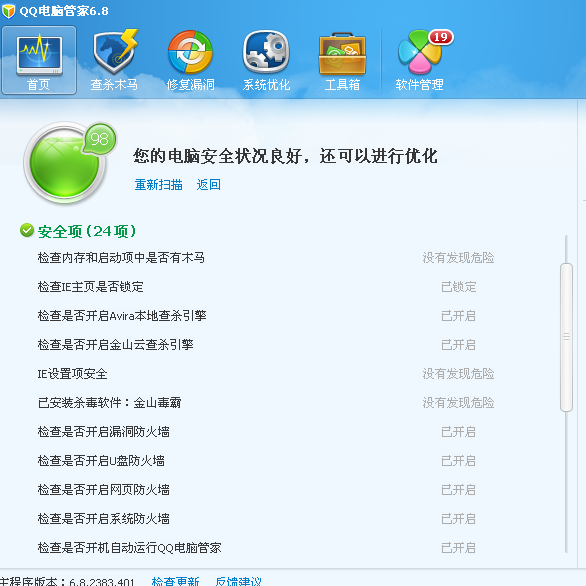Click the 安全项 (24项) heading
This screenshot has width=586, height=586.
(x=87, y=231)
